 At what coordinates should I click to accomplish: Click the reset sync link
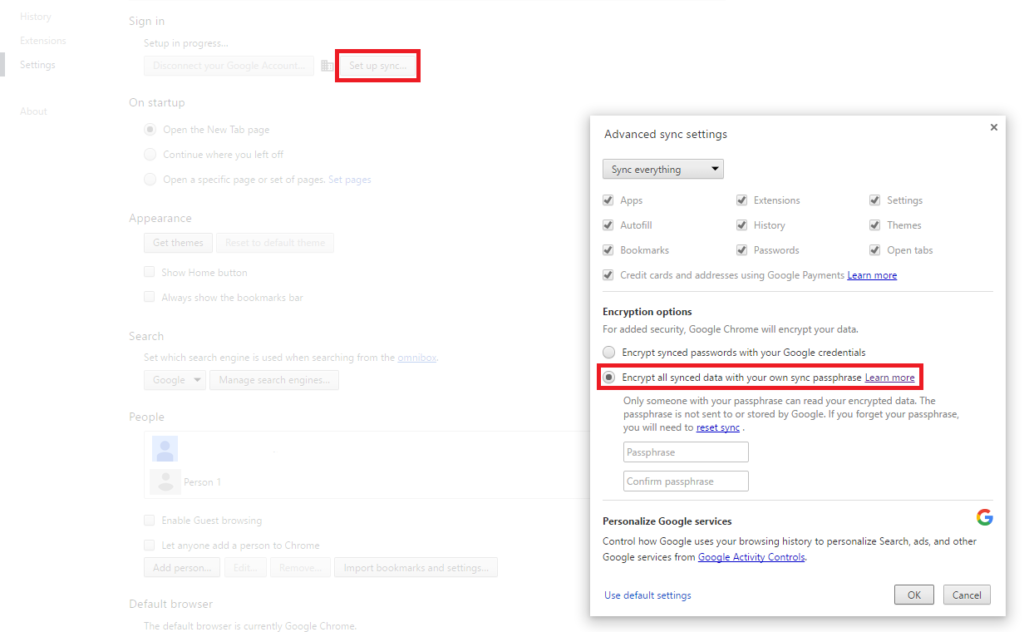tap(718, 428)
